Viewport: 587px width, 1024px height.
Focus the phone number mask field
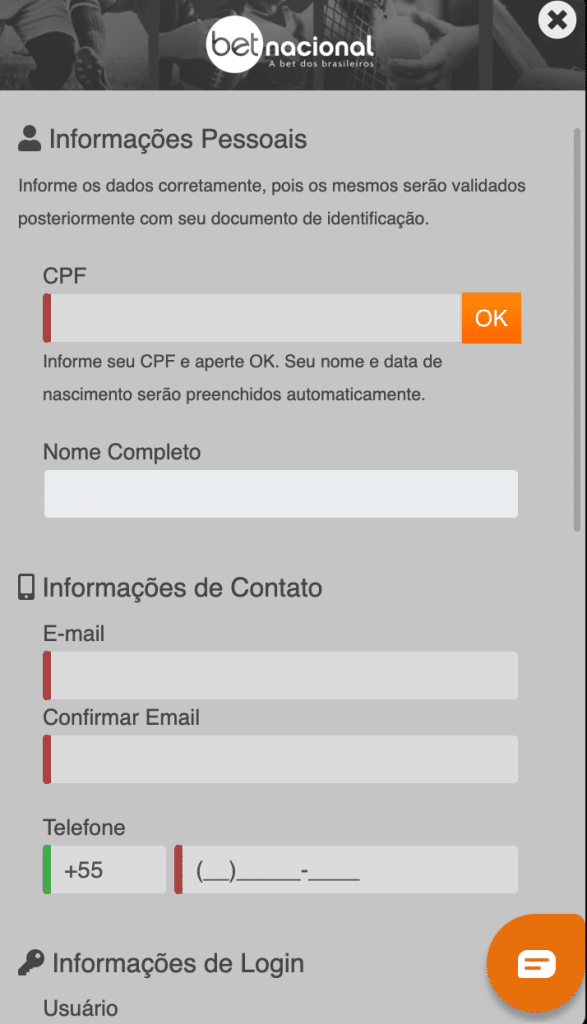click(x=346, y=869)
